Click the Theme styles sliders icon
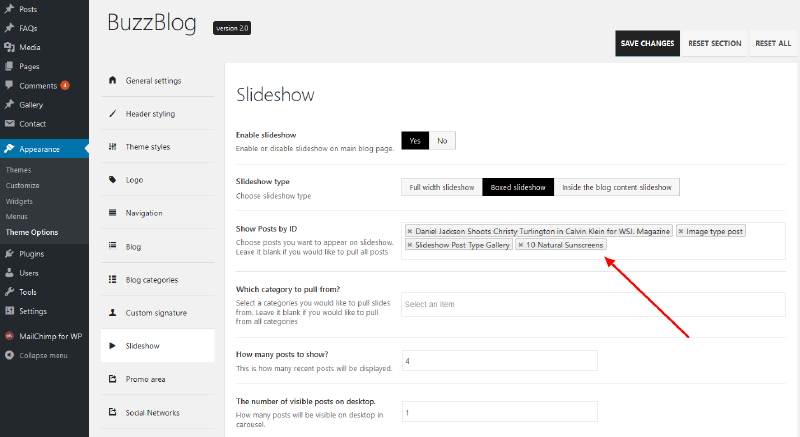 coord(112,147)
